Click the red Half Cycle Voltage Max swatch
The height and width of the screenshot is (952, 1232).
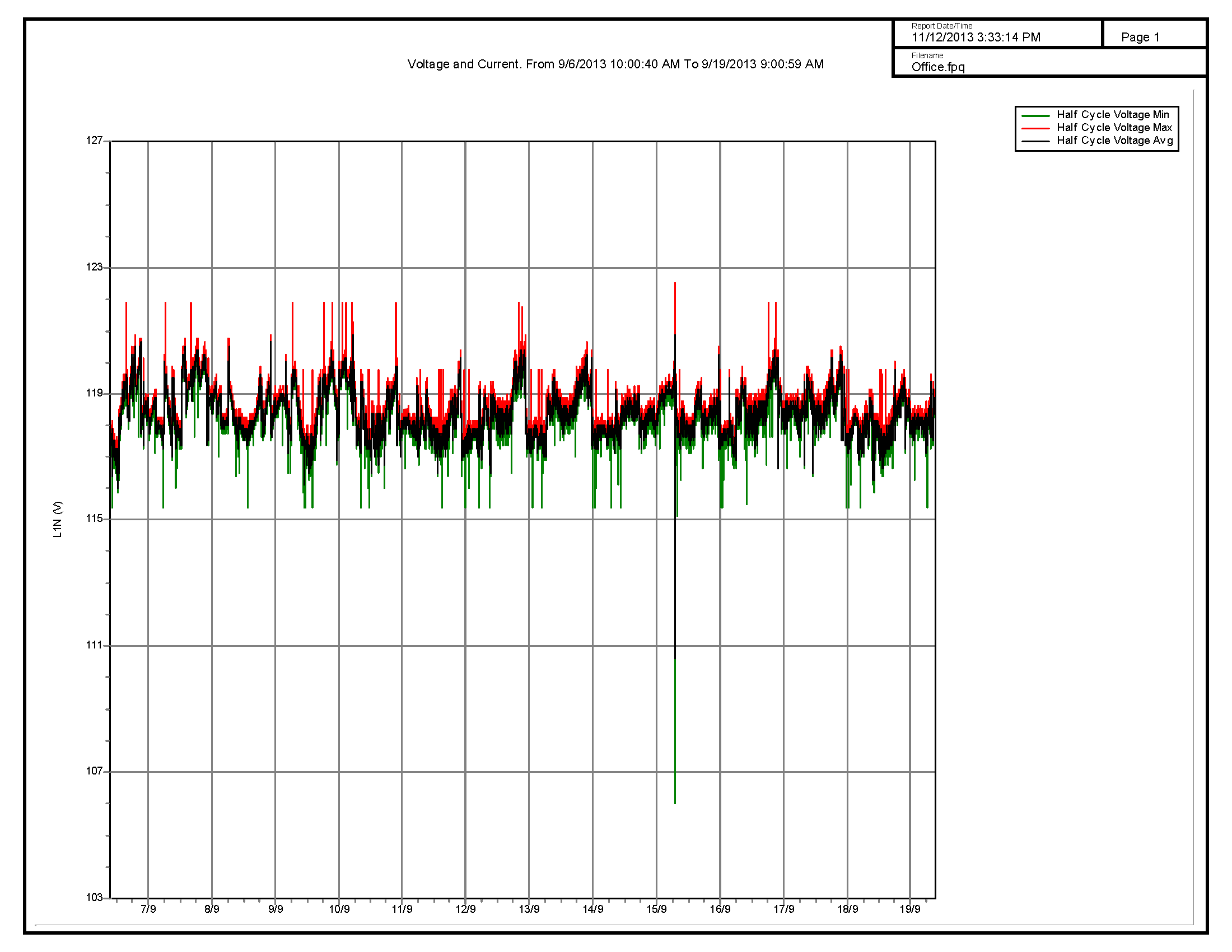pos(1035,128)
